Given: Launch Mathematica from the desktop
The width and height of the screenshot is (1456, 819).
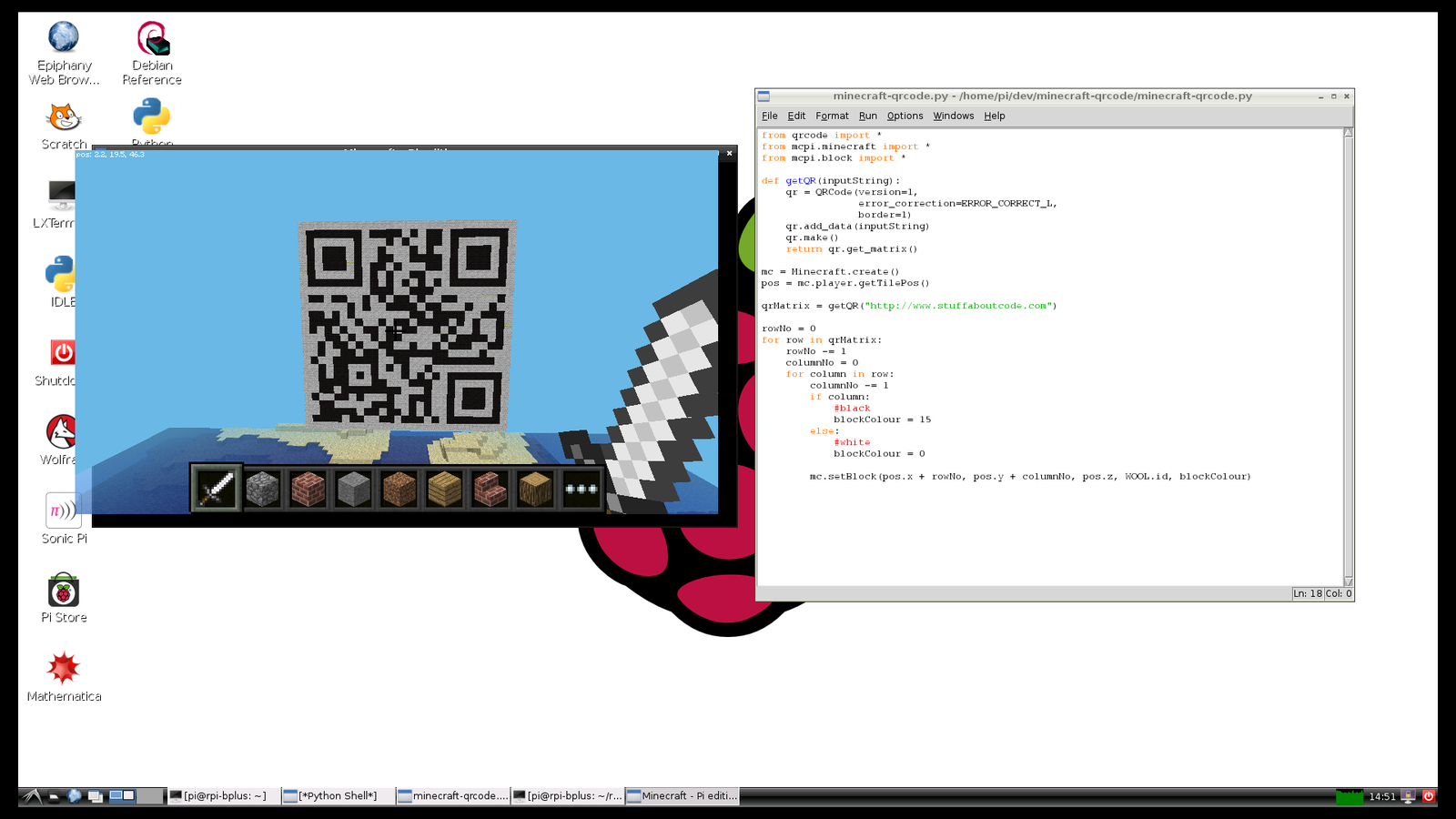Looking at the screenshot, I should [x=64, y=677].
